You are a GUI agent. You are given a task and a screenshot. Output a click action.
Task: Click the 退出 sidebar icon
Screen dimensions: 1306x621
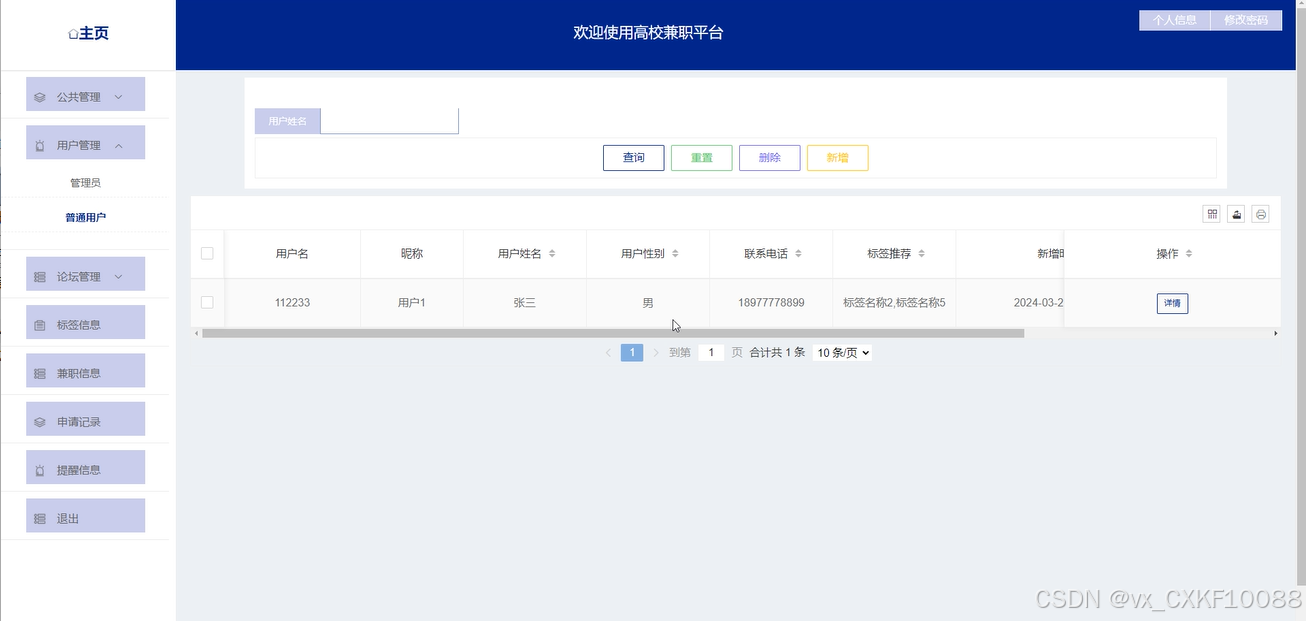point(40,519)
